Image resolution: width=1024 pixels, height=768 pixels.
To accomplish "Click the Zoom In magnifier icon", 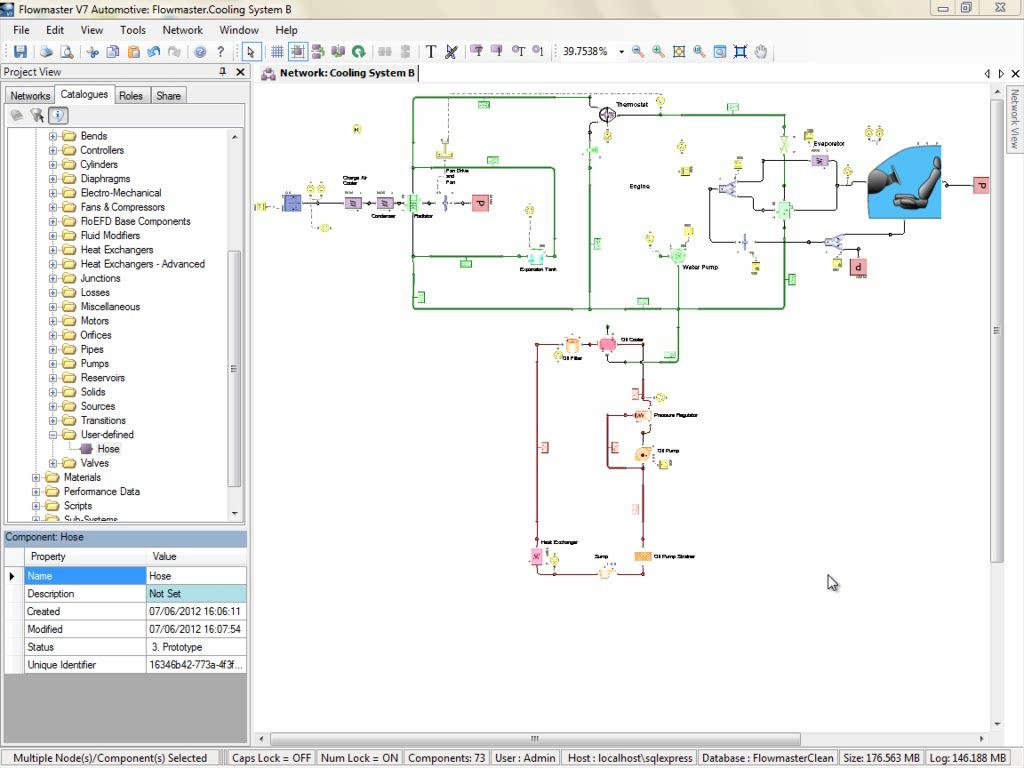I will coord(657,51).
